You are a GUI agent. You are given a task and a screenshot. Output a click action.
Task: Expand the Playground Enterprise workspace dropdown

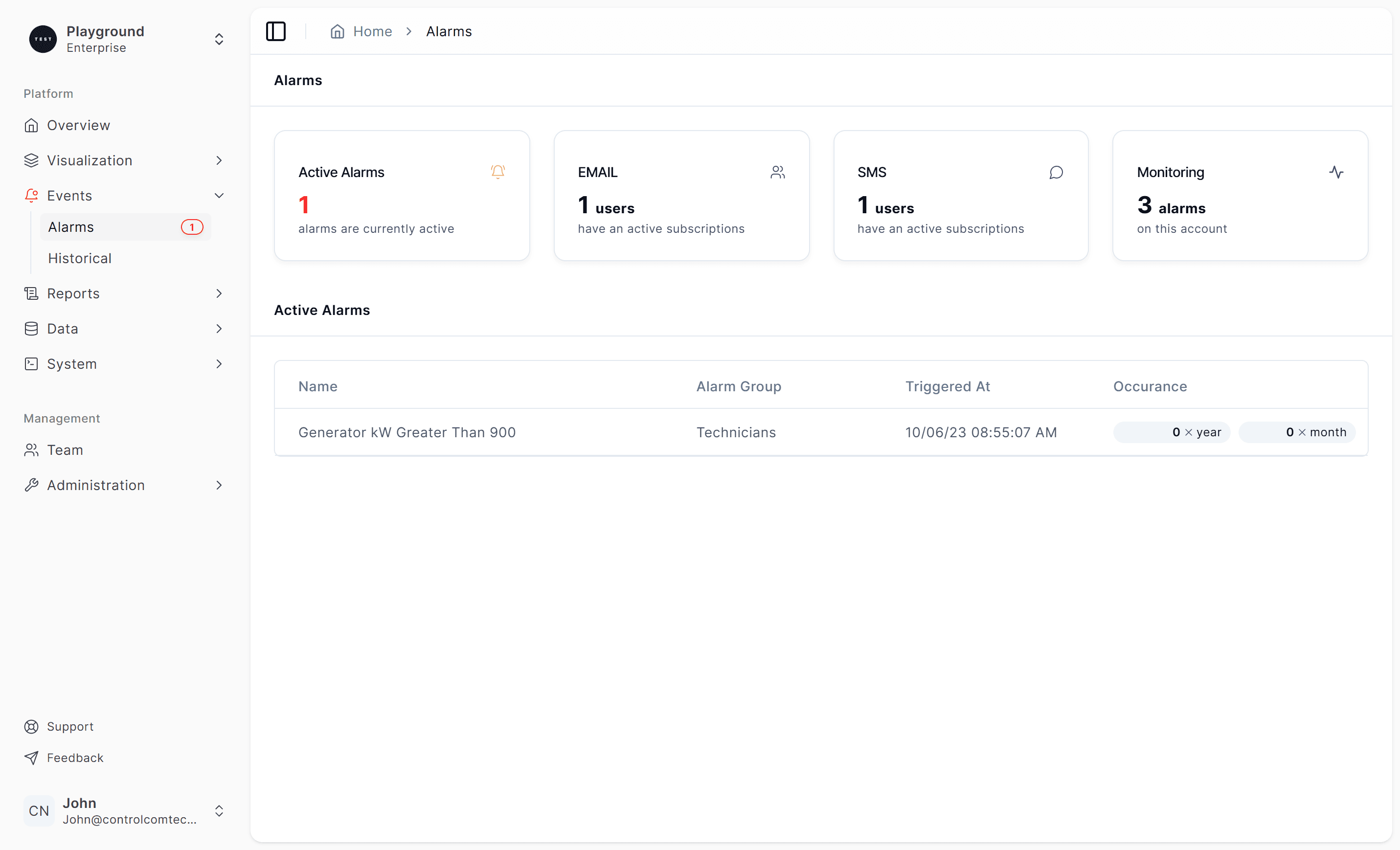(x=218, y=39)
